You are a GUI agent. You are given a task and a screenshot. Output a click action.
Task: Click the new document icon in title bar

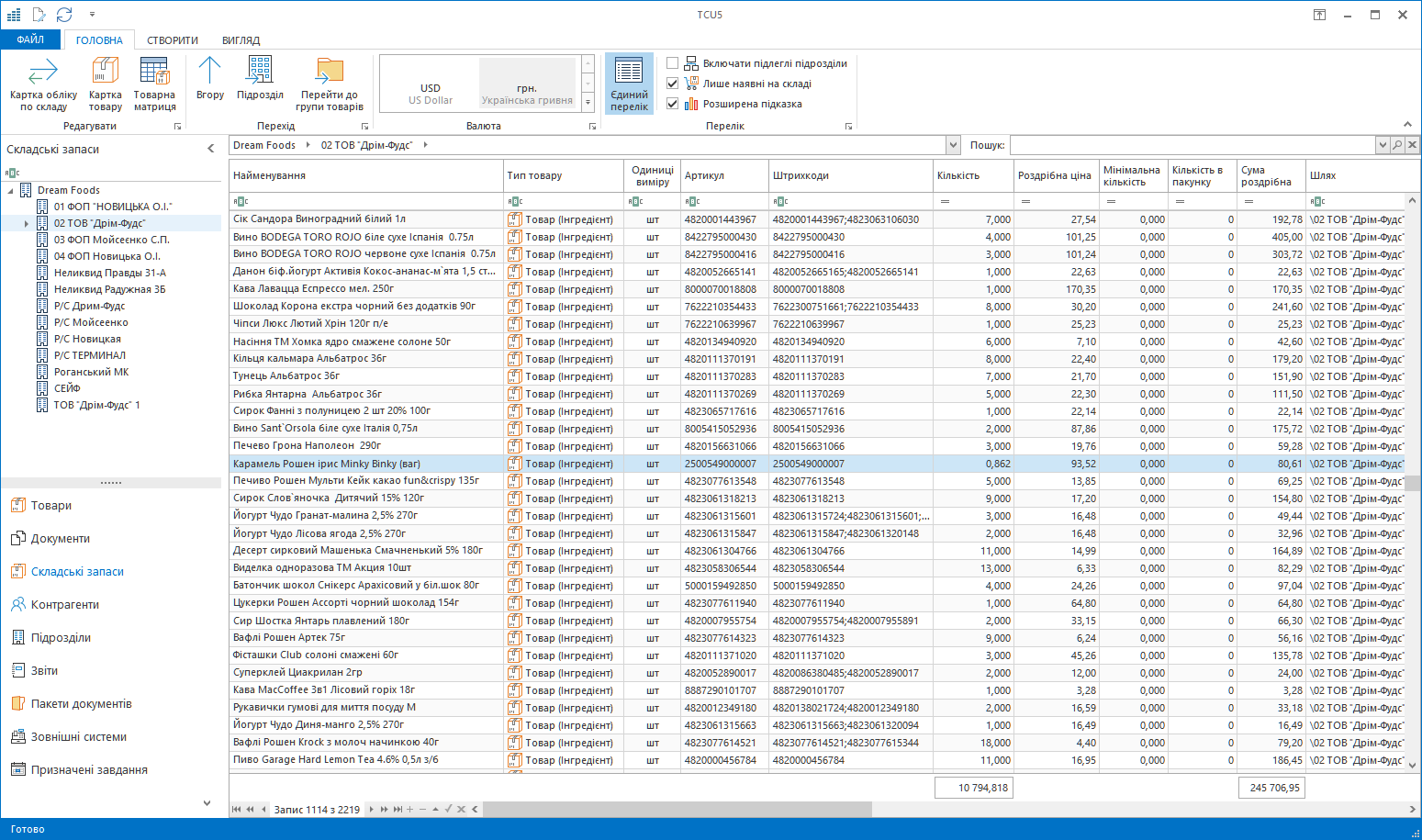point(39,15)
